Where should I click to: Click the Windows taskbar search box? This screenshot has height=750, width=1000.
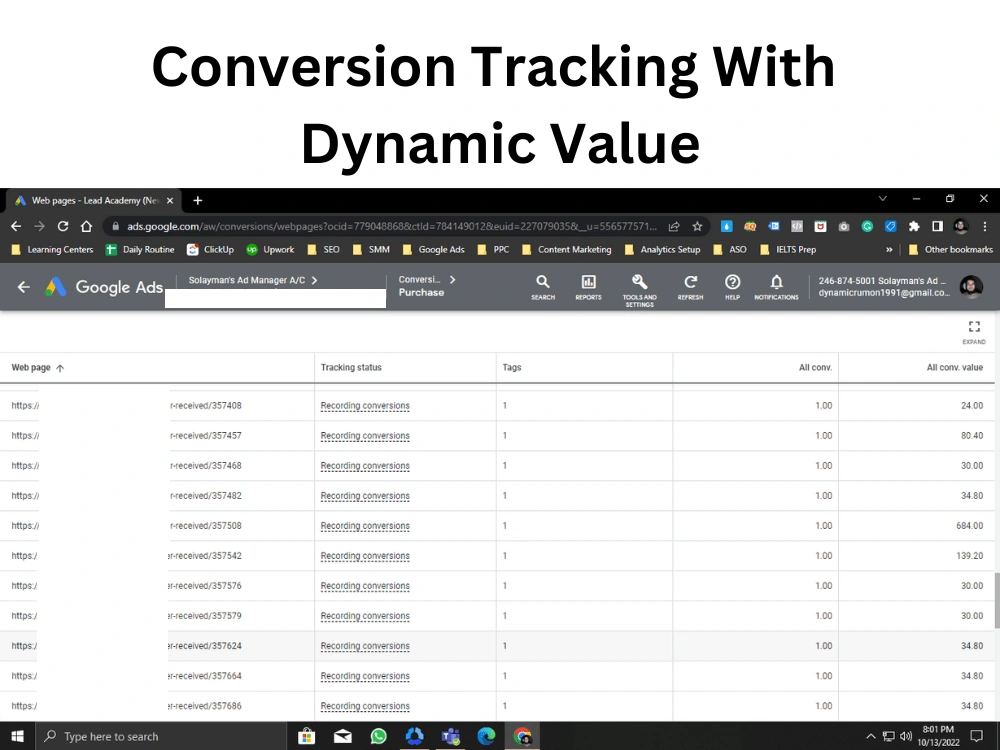coord(161,736)
